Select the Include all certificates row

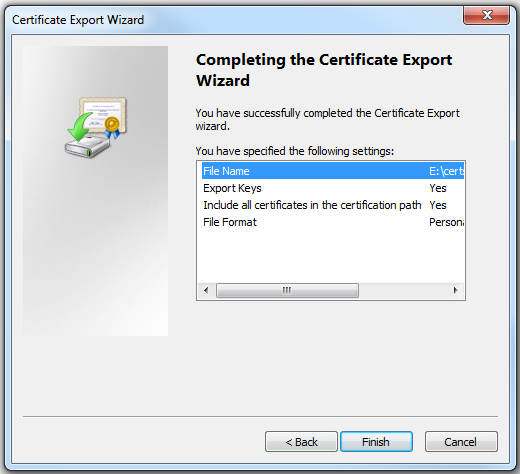[333, 205]
